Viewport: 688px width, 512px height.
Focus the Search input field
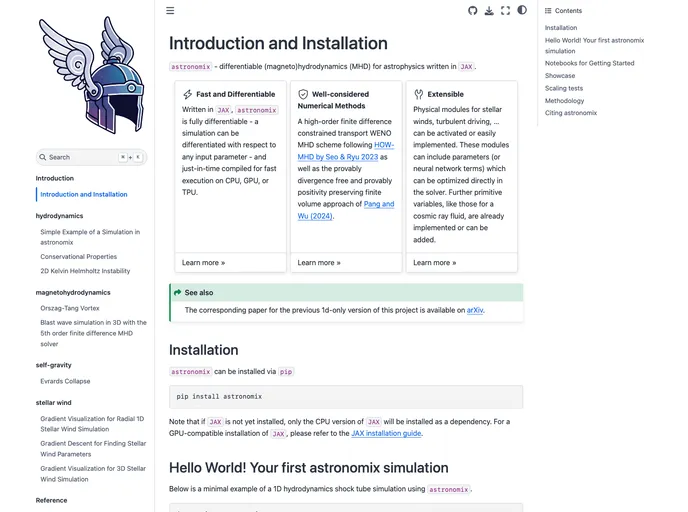(91, 157)
